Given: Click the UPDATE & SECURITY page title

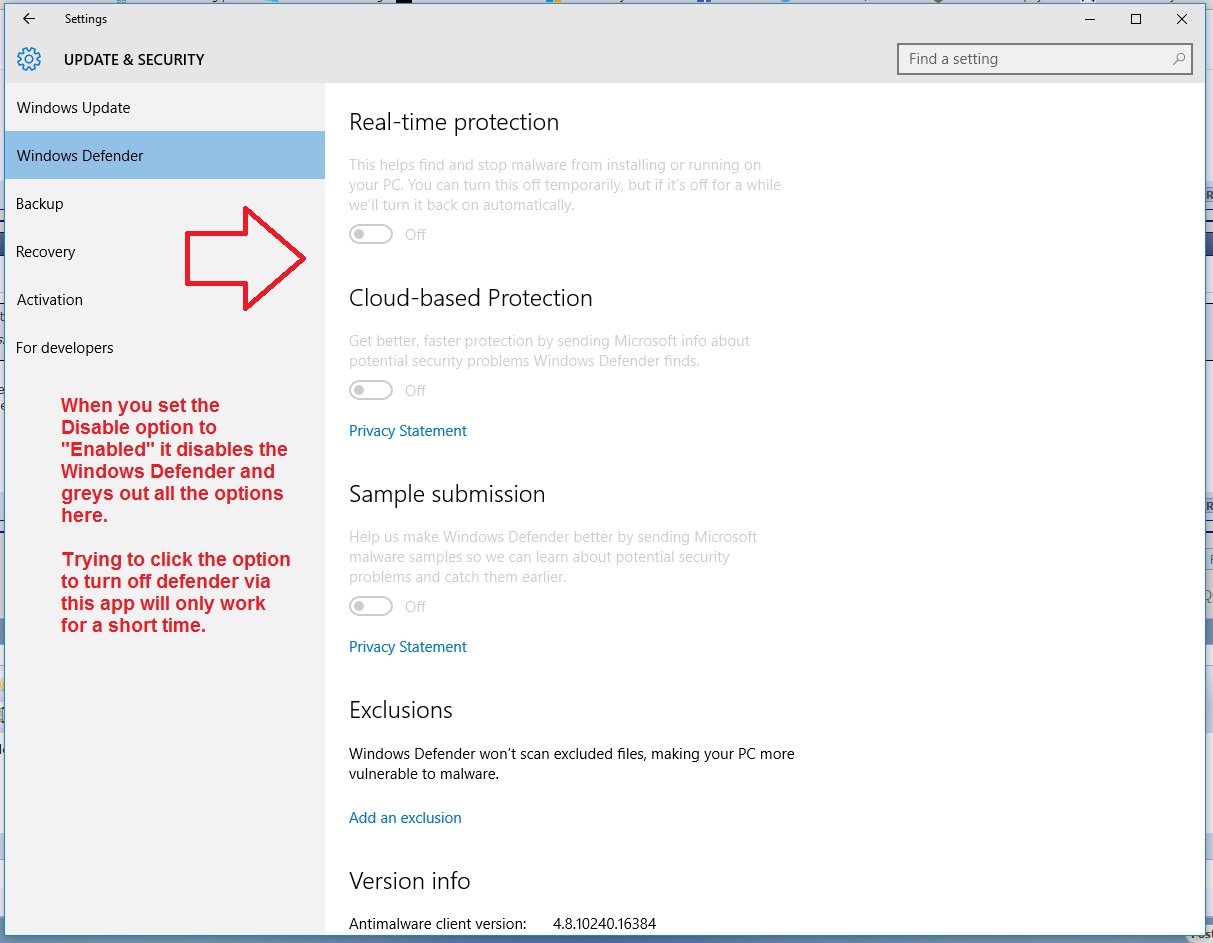Looking at the screenshot, I should tap(134, 60).
